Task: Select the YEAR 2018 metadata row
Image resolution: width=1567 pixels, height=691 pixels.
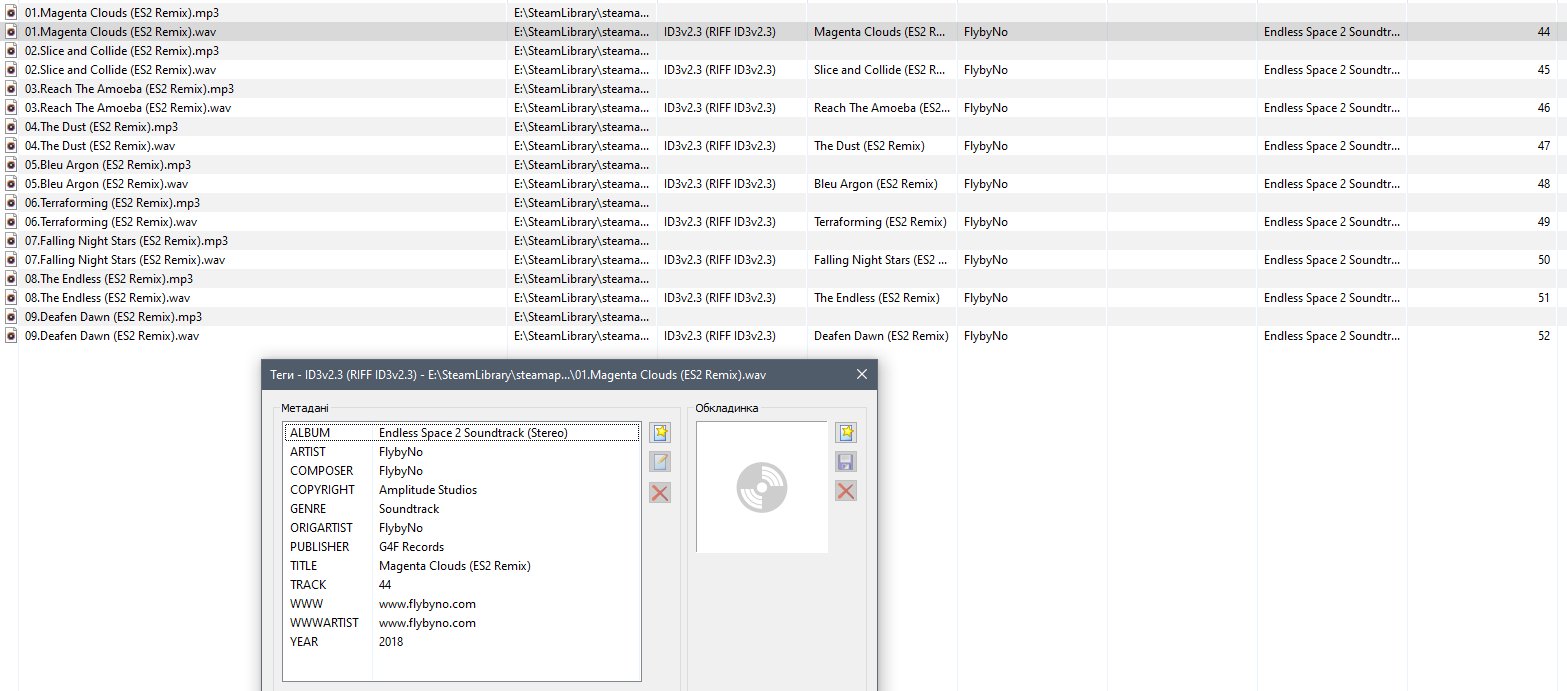Action: pyautogui.click(x=462, y=642)
